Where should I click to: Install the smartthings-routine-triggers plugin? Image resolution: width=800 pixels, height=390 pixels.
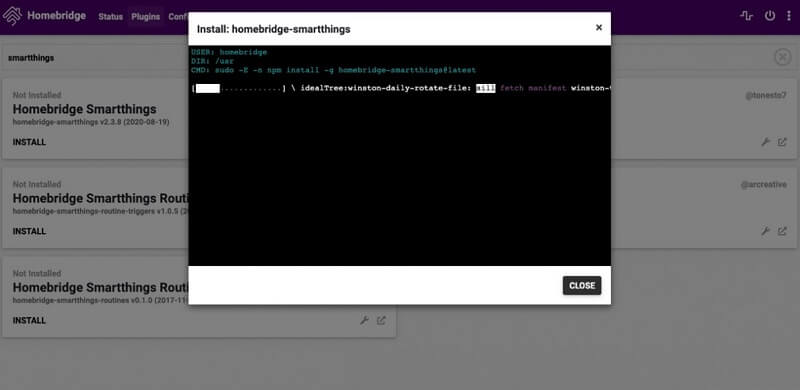(29, 231)
